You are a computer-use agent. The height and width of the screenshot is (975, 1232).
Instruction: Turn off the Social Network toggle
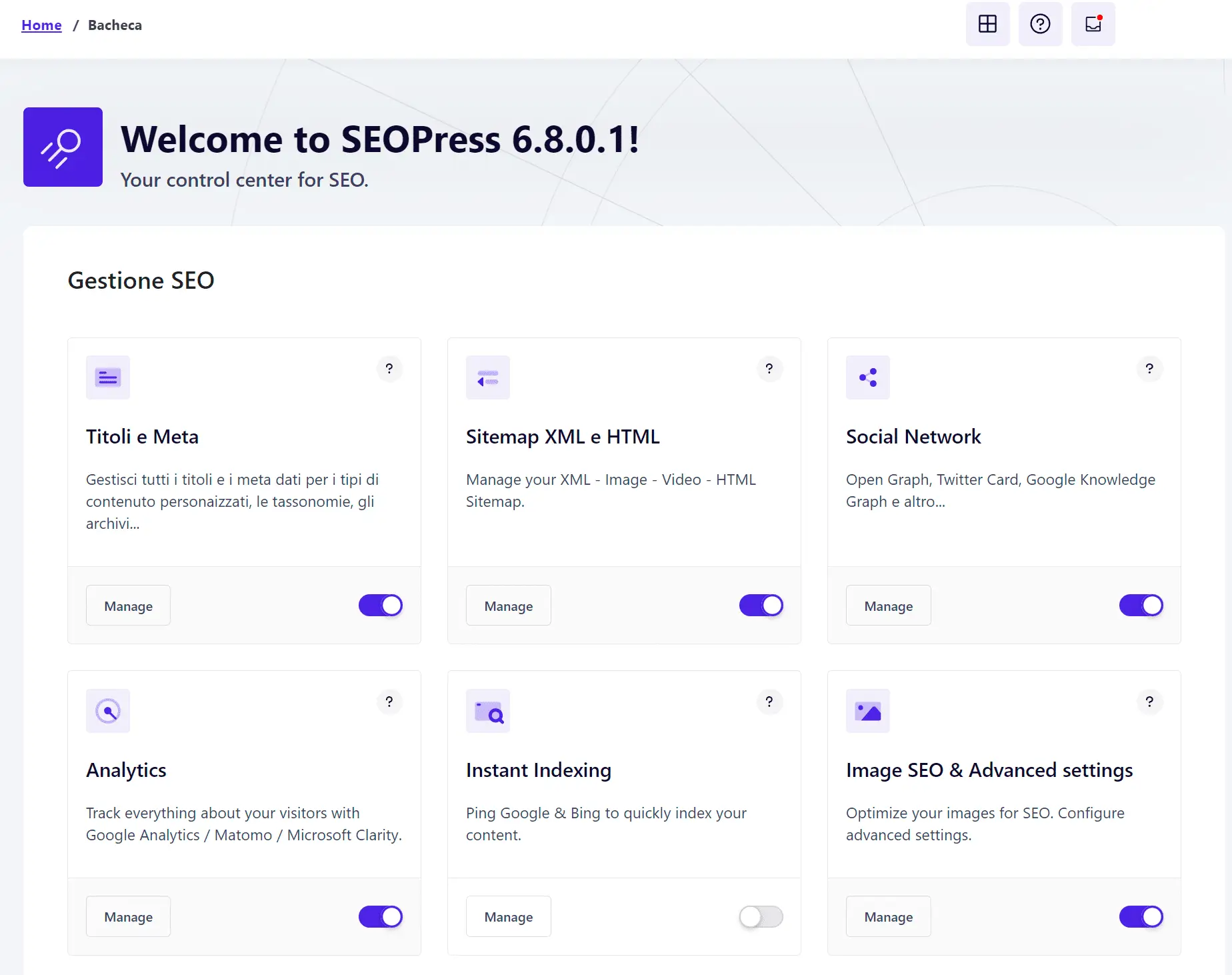(x=1141, y=606)
